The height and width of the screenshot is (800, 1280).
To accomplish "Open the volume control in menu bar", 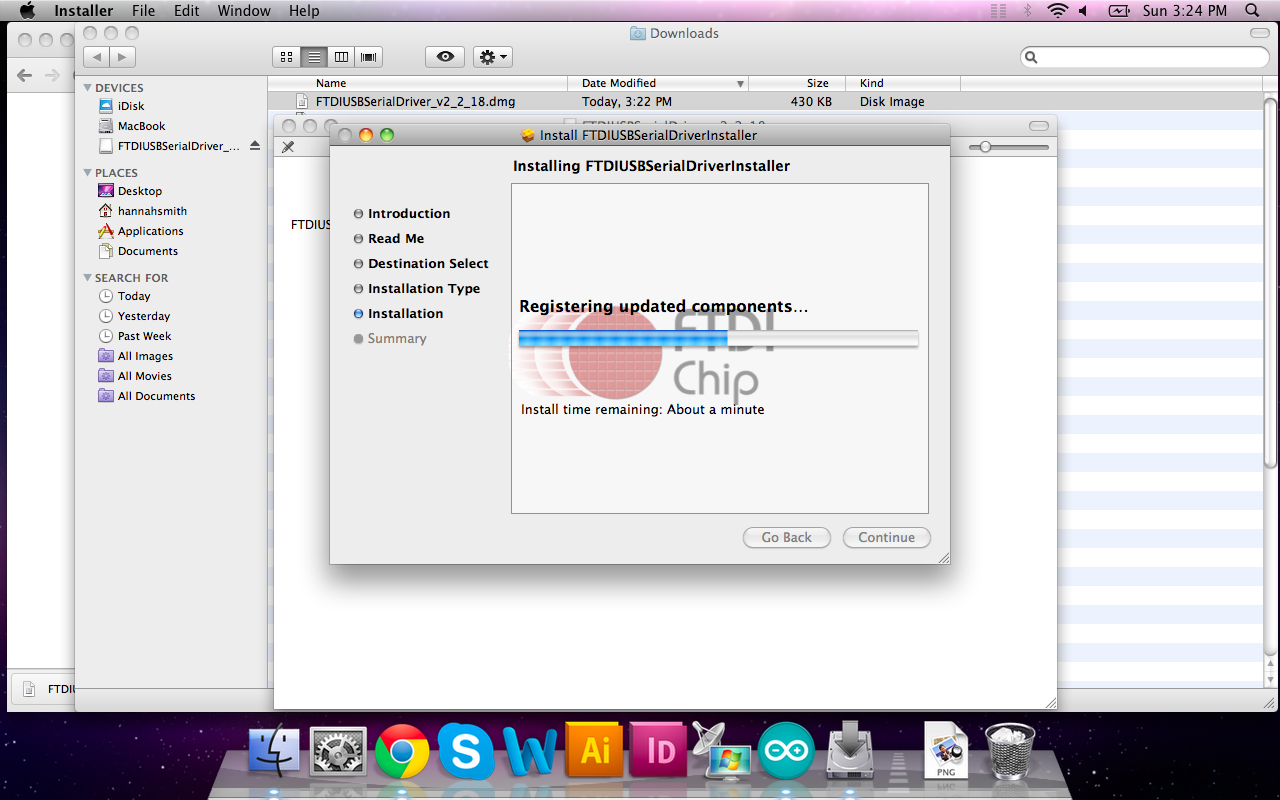I will point(1083,11).
